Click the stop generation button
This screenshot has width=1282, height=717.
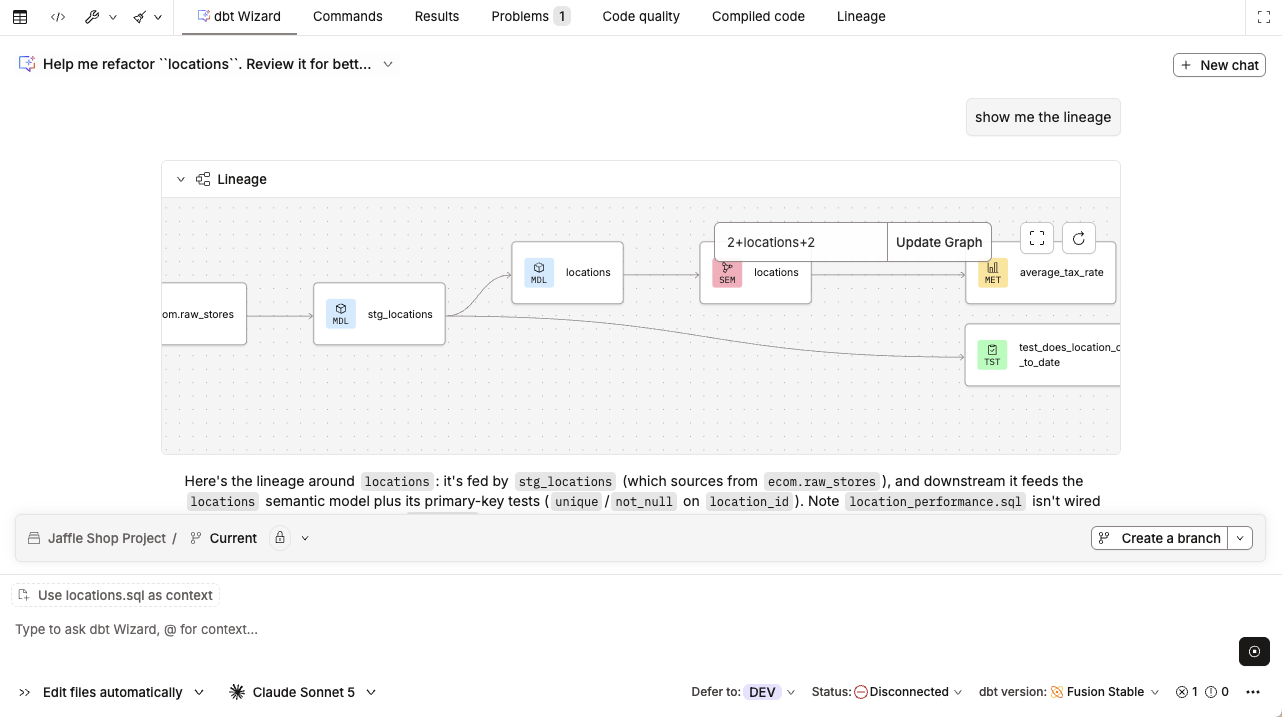click(1254, 651)
